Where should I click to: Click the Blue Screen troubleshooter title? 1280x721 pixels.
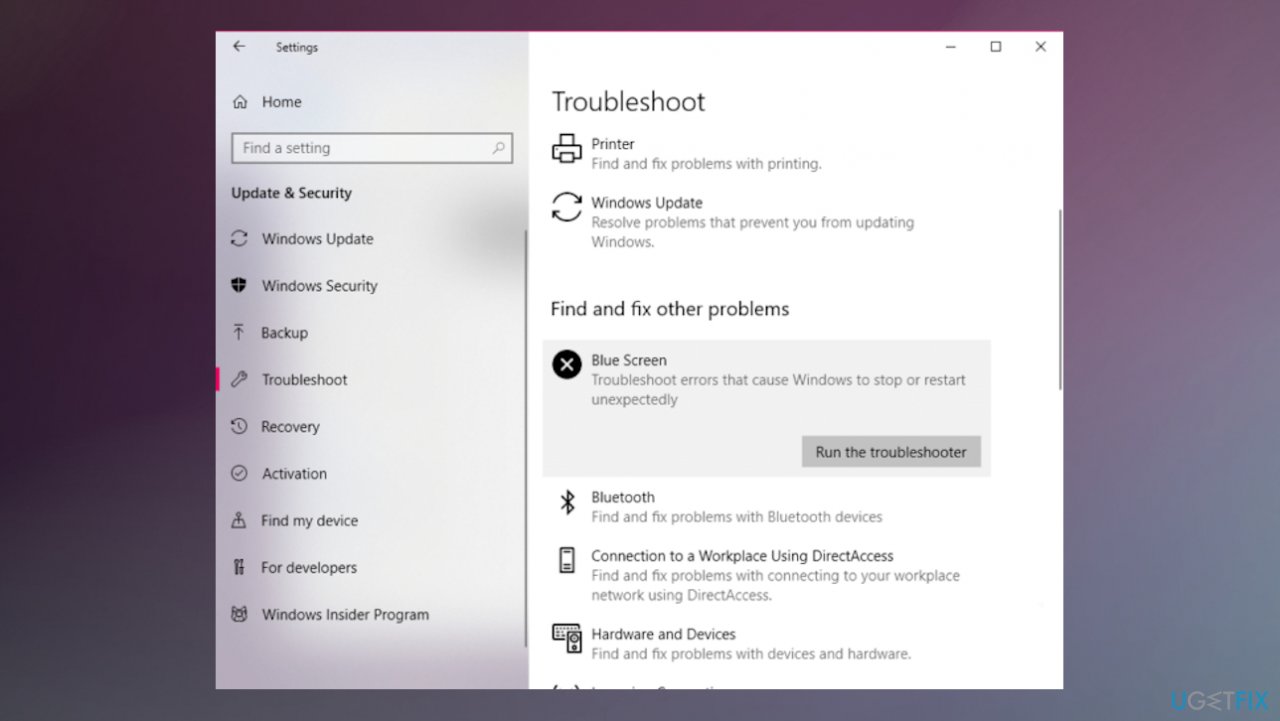pos(629,360)
